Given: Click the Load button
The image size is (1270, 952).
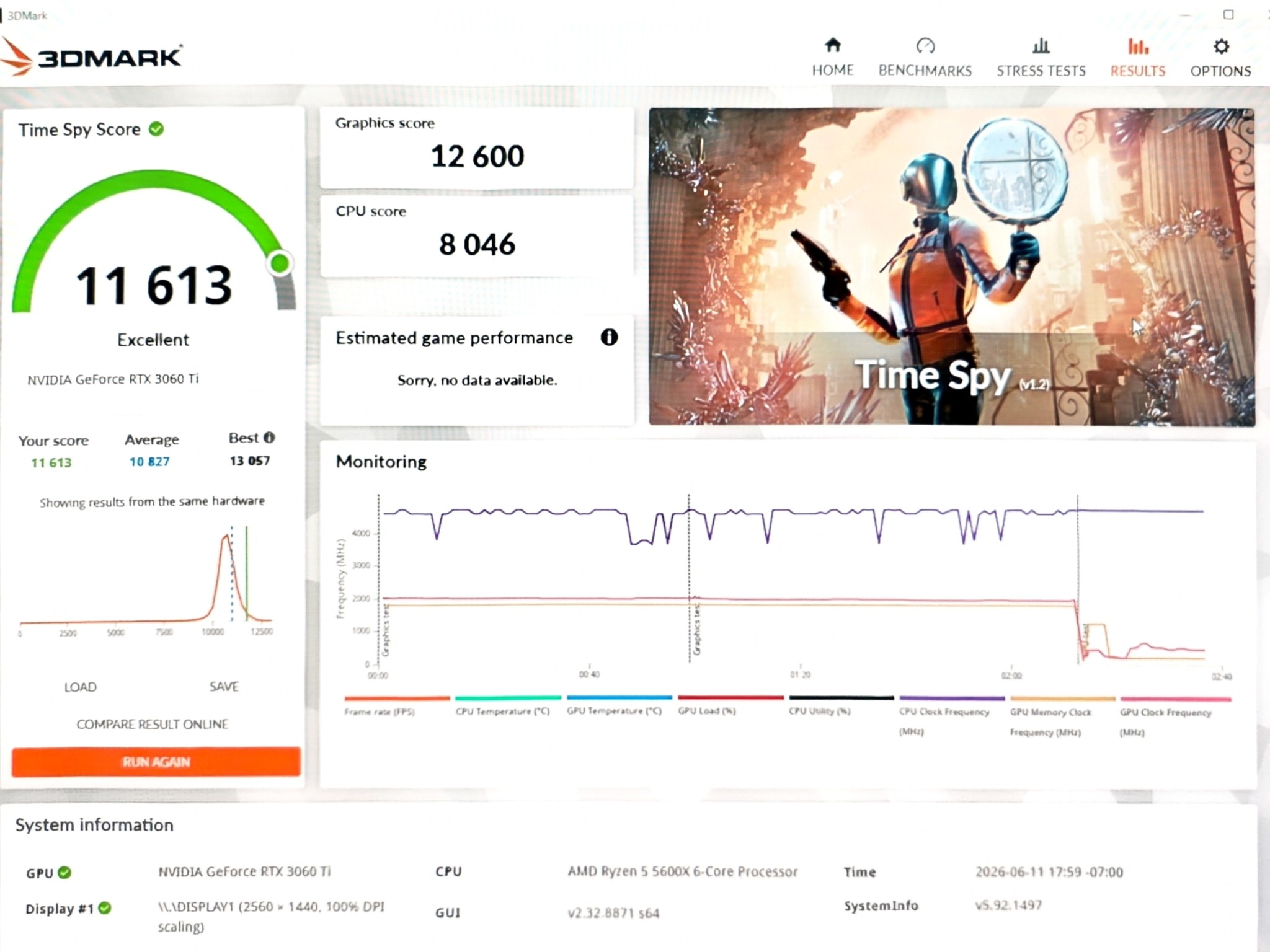Looking at the screenshot, I should (81, 687).
